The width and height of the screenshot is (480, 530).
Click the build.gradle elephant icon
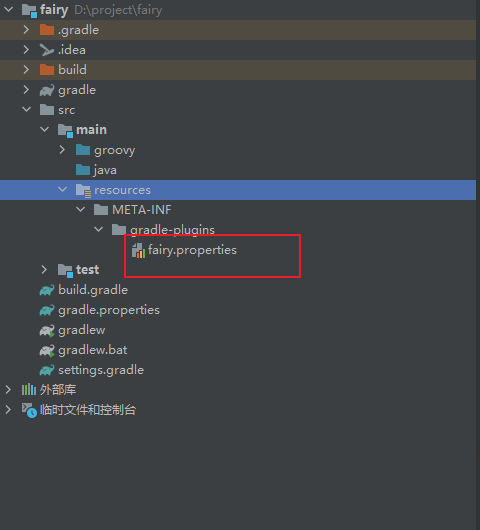pos(47,290)
